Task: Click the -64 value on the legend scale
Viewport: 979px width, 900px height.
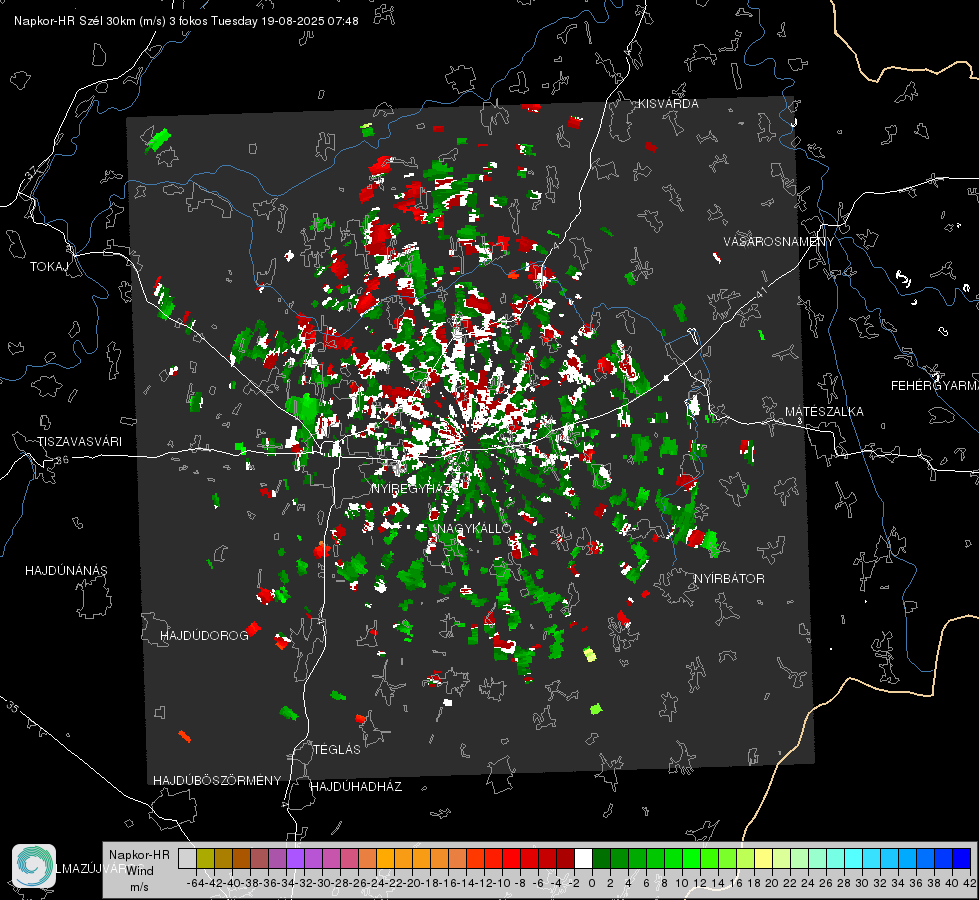Action: pyautogui.click(x=195, y=883)
